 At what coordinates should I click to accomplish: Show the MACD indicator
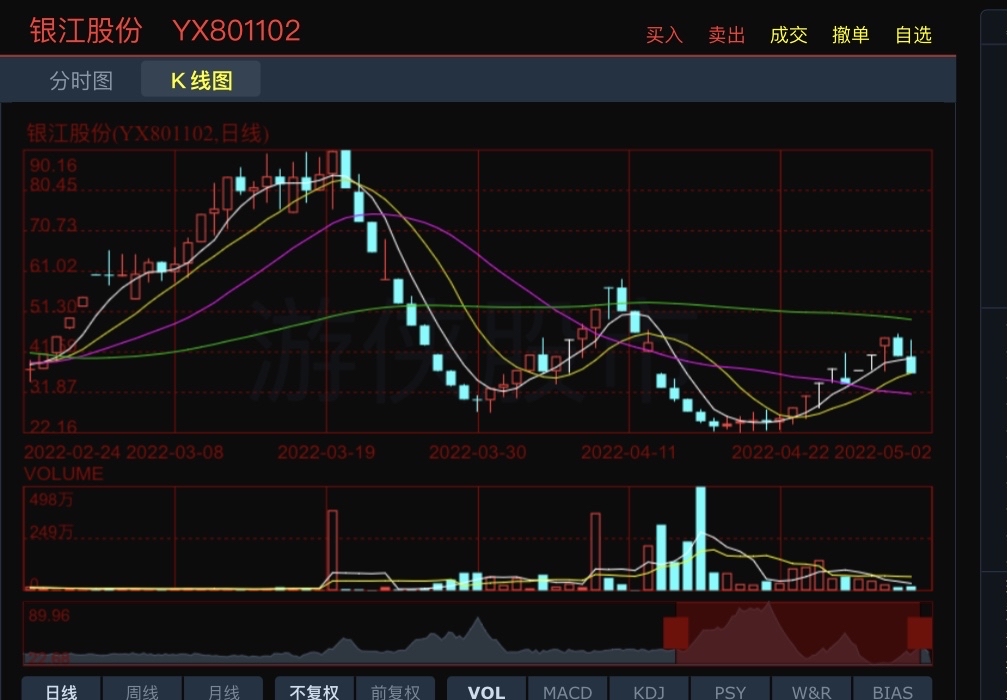coord(567,691)
